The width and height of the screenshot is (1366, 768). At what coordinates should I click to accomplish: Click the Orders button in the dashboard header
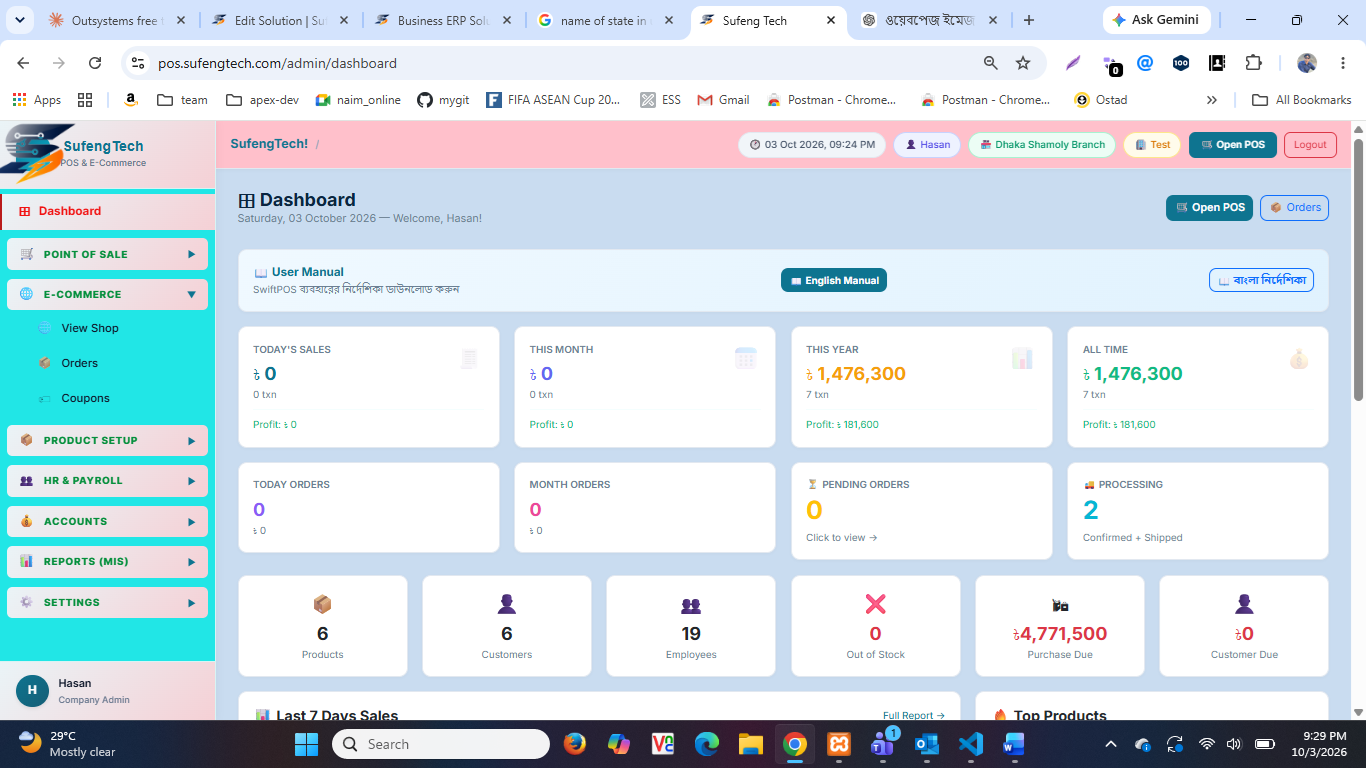[x=1294, y=208]
